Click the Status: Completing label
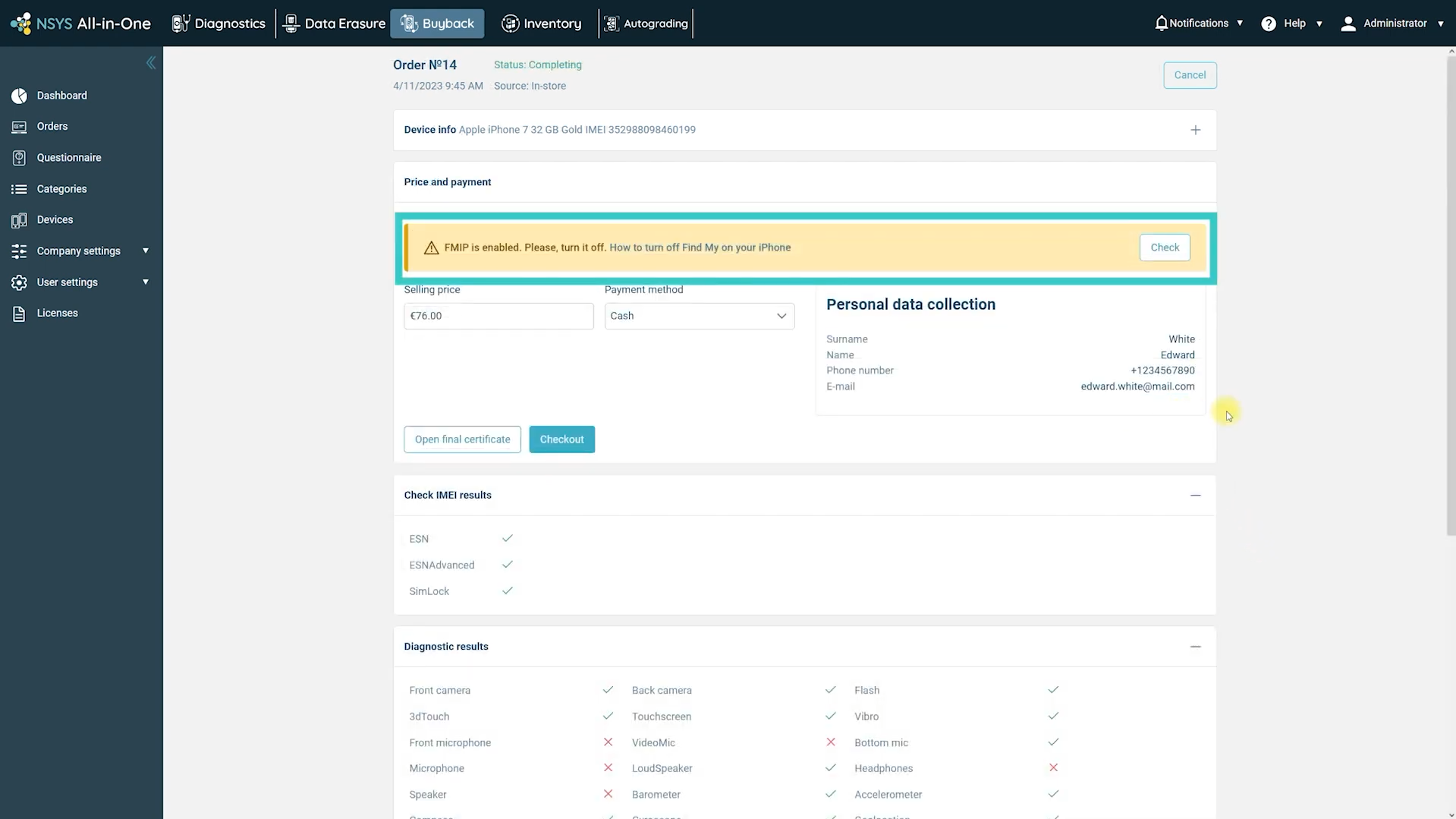The width and height of the screenshot is (1456, 819). 538,65
